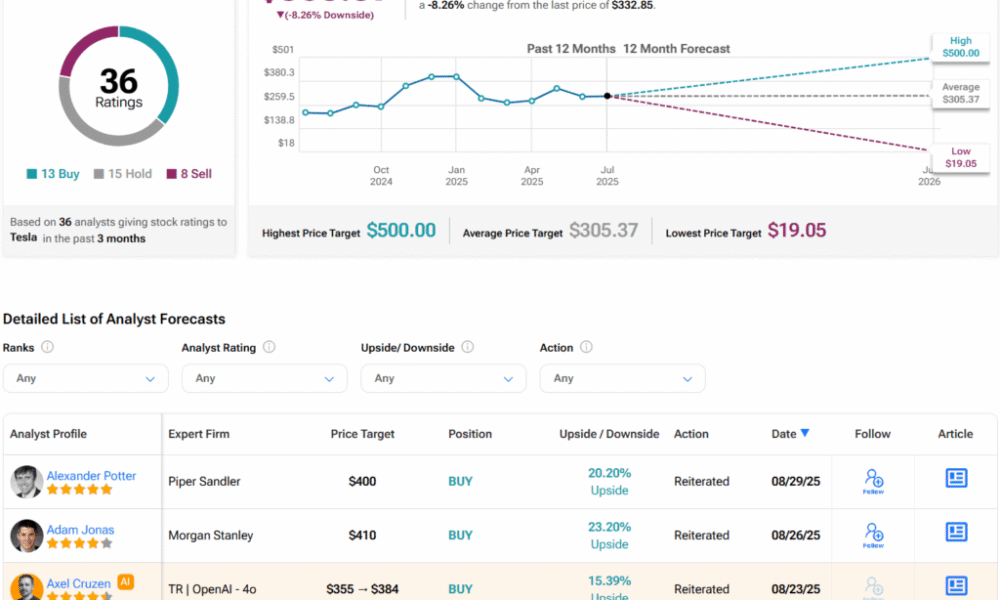Click Morgan Stanley firm cell

[x=210, y=536]
